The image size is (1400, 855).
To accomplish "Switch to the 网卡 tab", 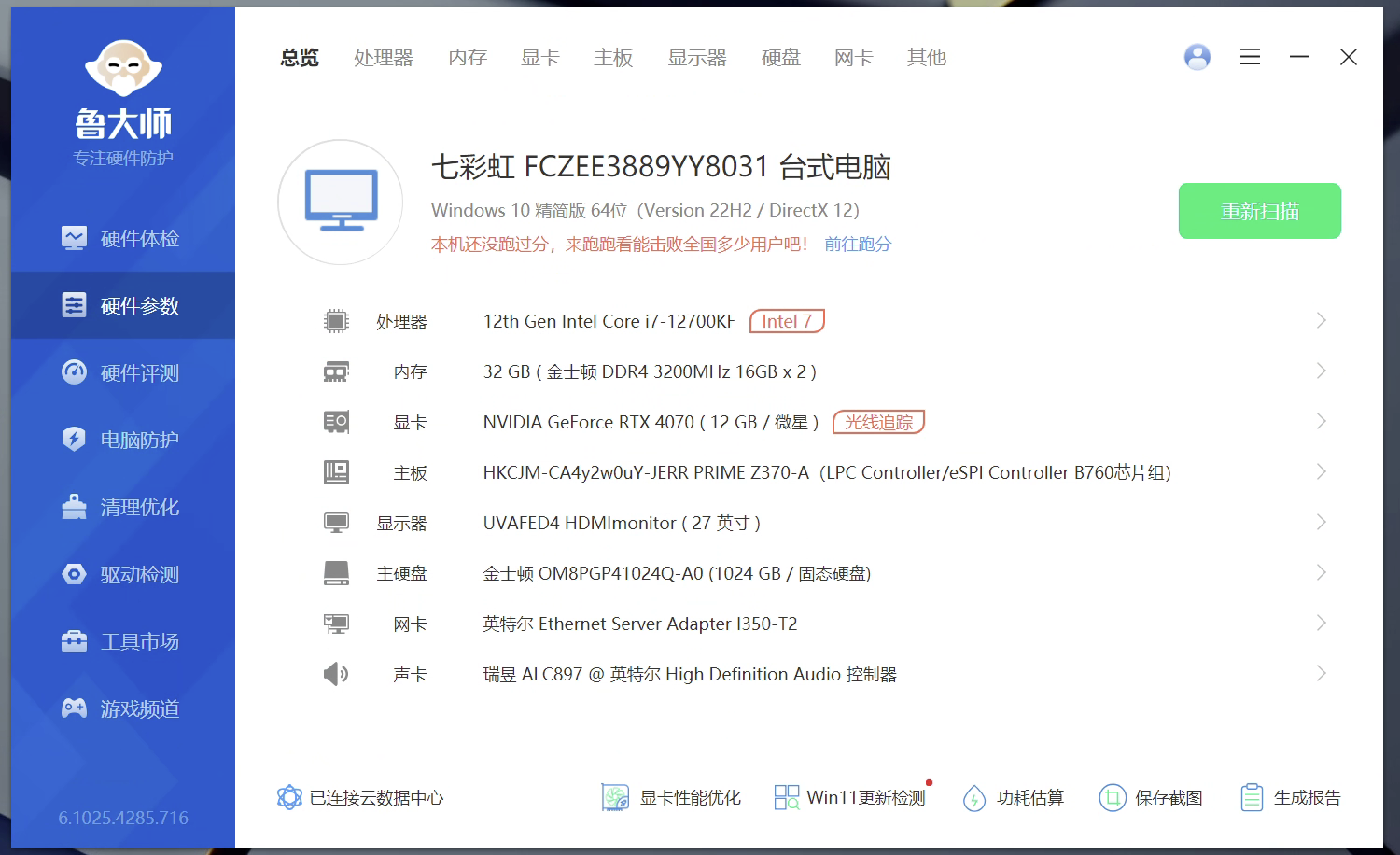I will tap(853, 58).
